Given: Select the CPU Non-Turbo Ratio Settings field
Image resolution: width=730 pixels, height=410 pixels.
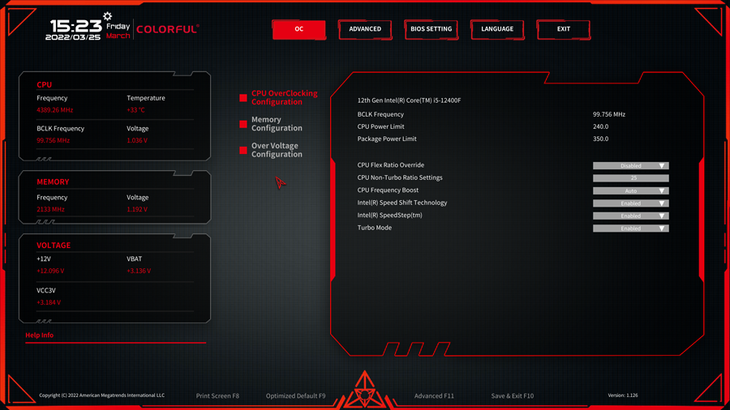Looking at the screenshot, I should (x=630, y=178).
